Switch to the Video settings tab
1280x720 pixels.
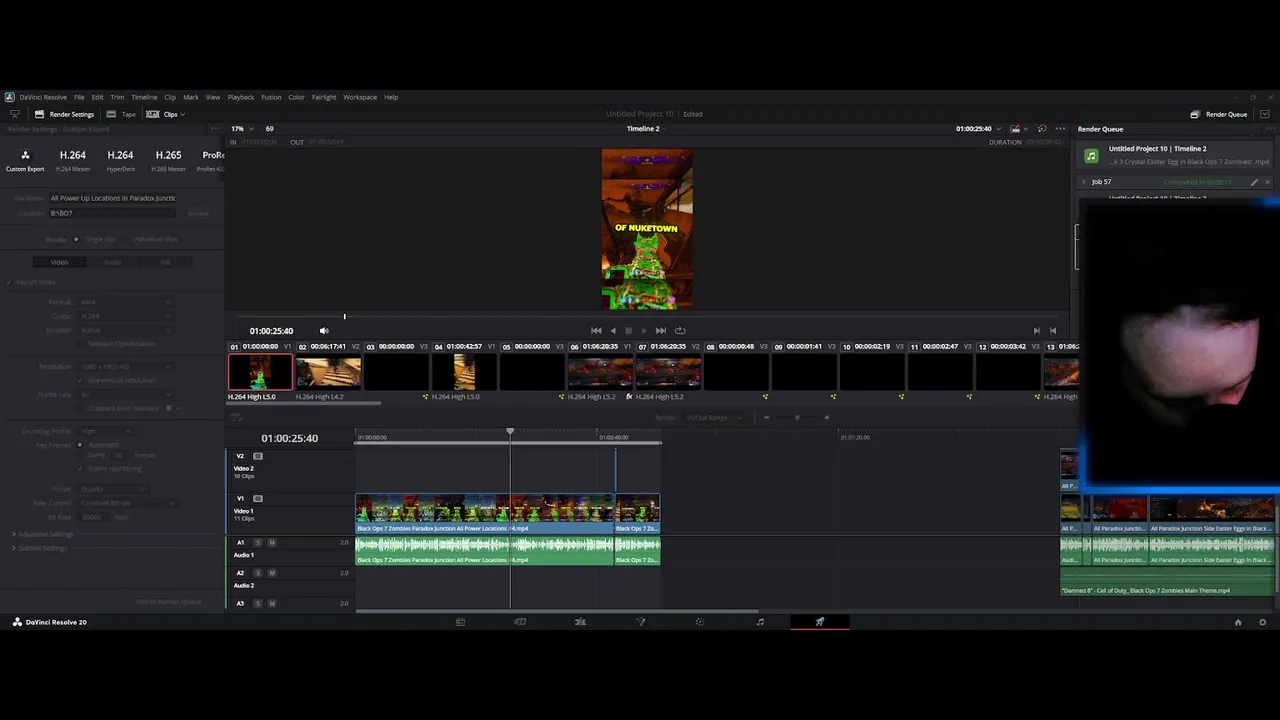coord(59,262)
